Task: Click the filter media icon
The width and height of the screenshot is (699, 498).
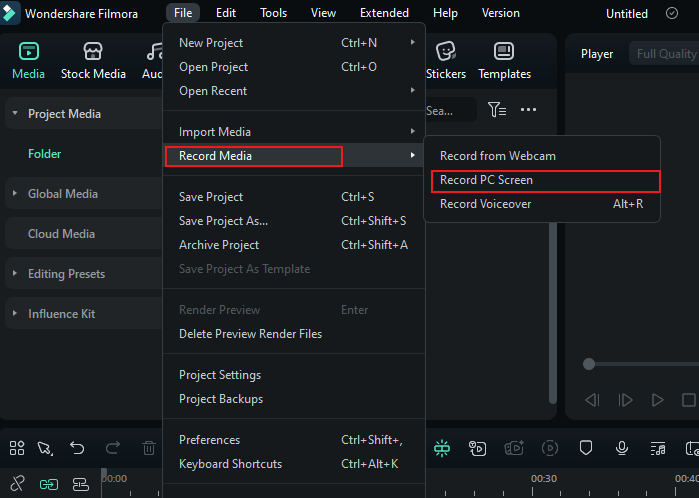Action: (497, 110)
